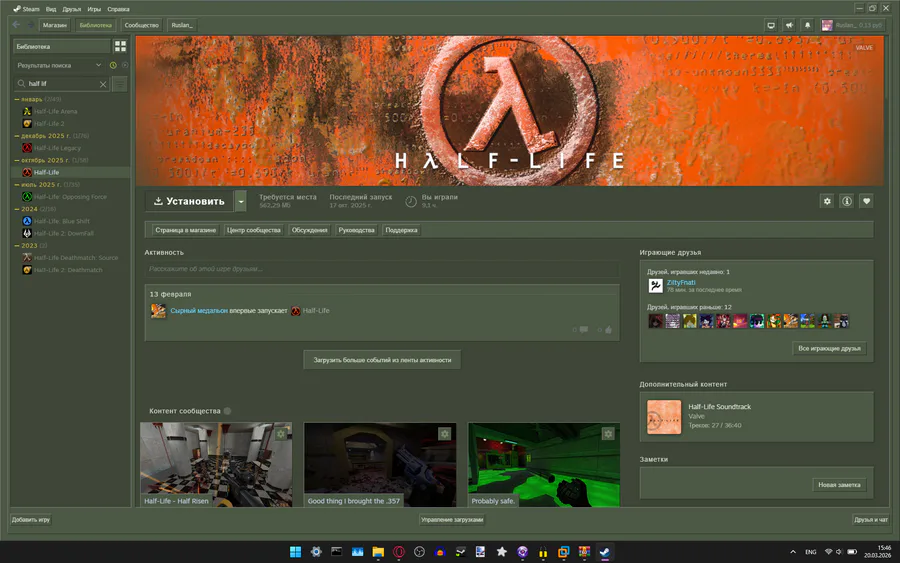Select Half-Life 2: DownFall entry
Viewport: 900px width, 563px height.
pos(63,234)
